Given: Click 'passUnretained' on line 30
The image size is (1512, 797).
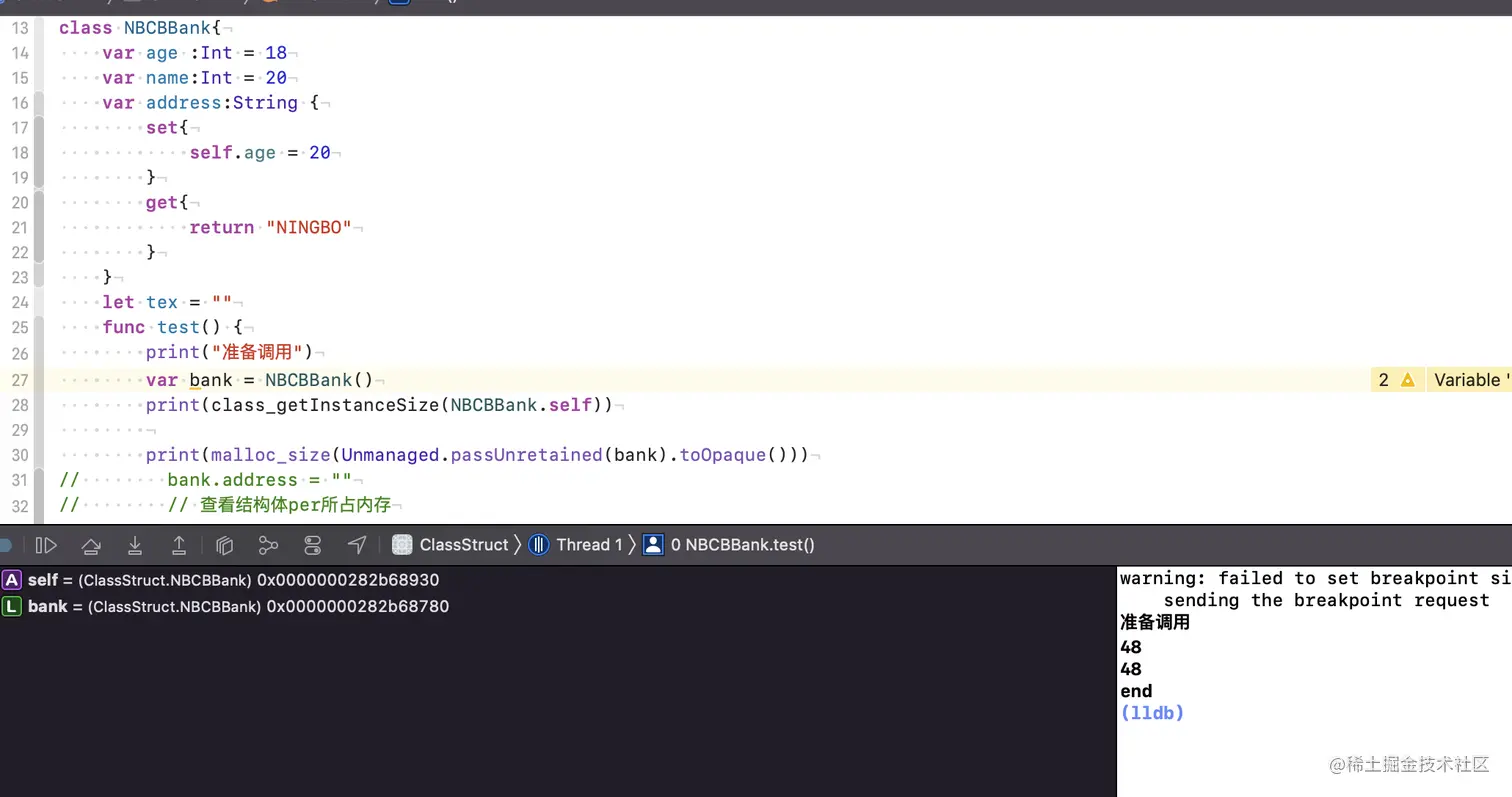Looking at the screenshot, I should 526,455.
